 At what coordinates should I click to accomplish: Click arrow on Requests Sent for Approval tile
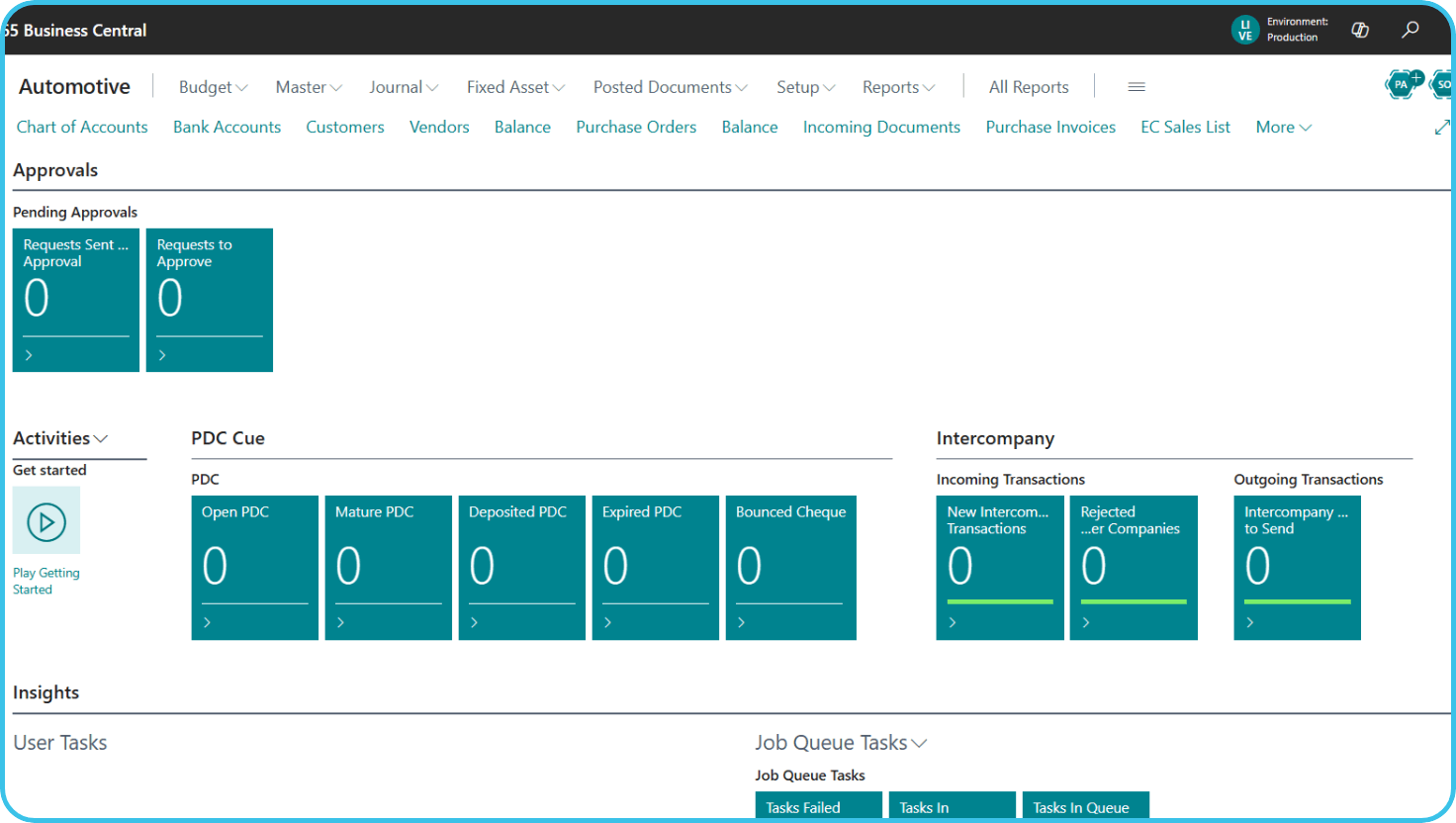(x=29, y=355)
